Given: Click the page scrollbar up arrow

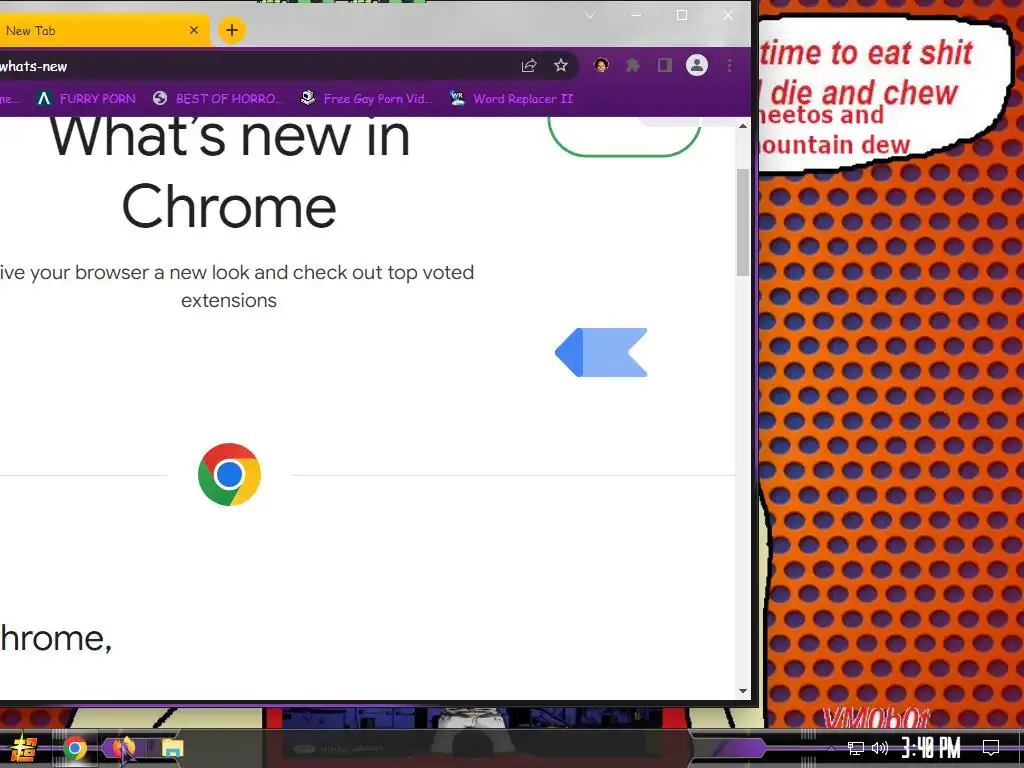Looking at the screenshot, I should pos(743,126).
